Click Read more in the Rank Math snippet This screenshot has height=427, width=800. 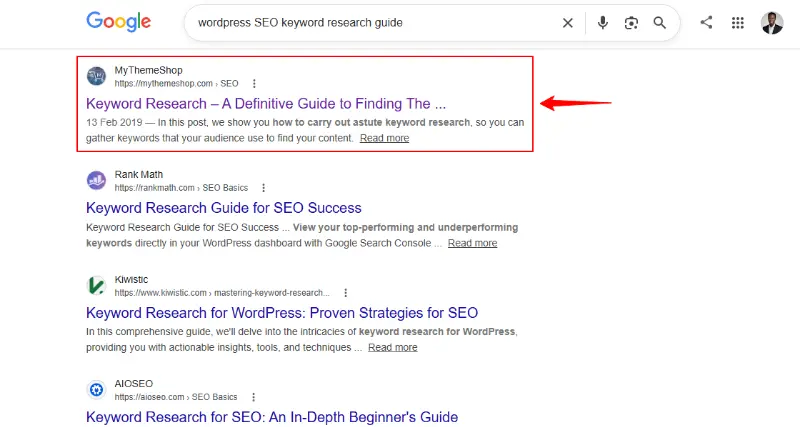point(472,243)
